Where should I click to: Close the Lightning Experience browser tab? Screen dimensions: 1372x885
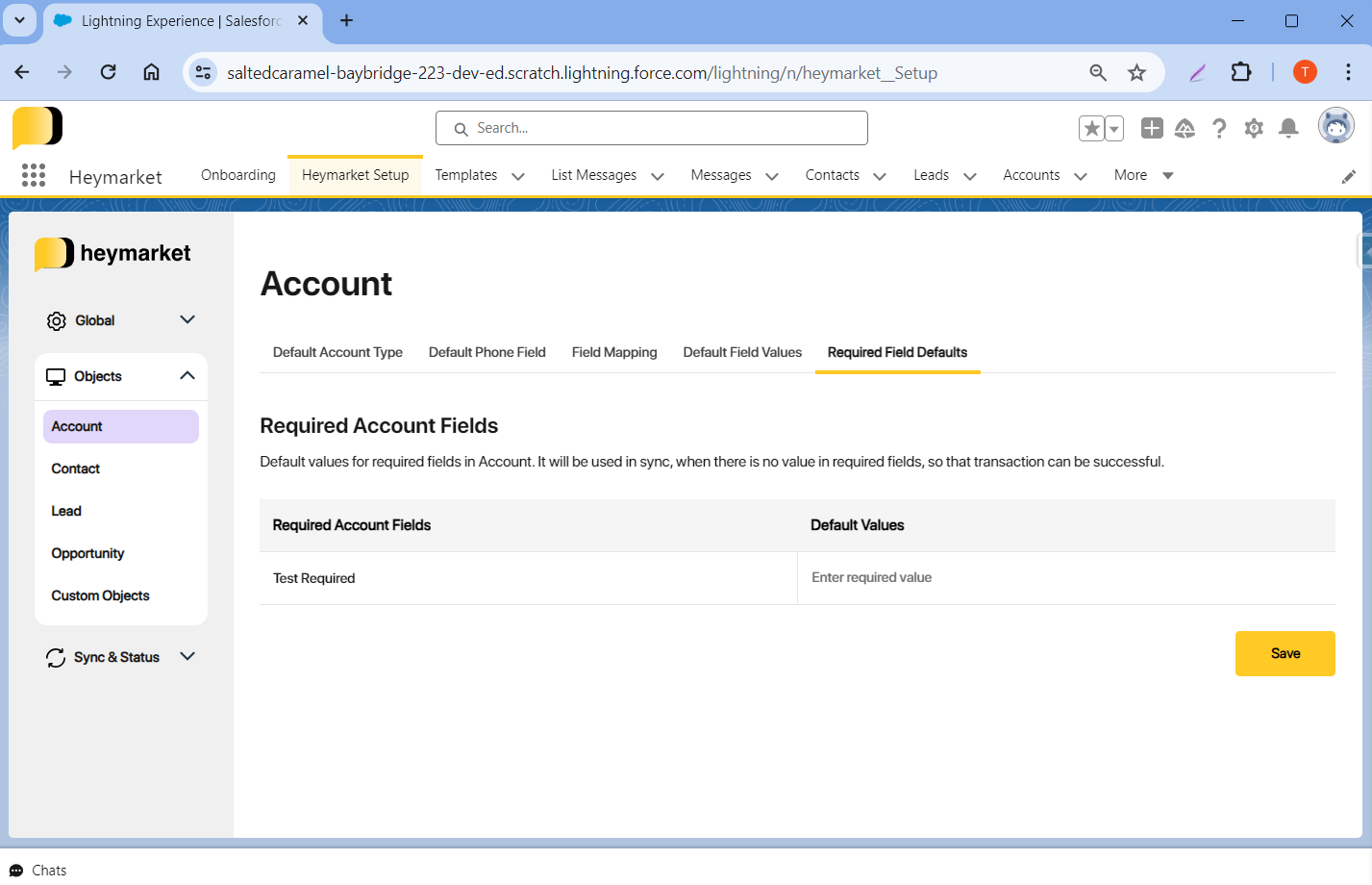tap(303, 20)
